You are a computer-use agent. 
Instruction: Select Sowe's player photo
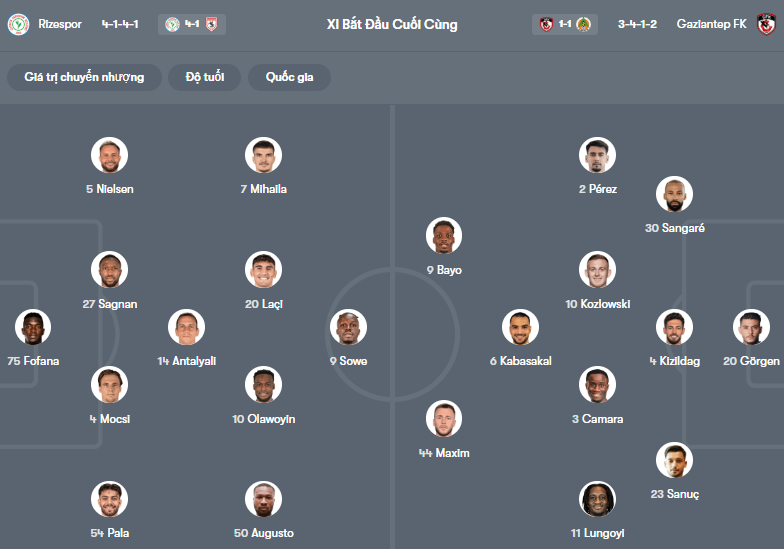[x=349, y=327]
